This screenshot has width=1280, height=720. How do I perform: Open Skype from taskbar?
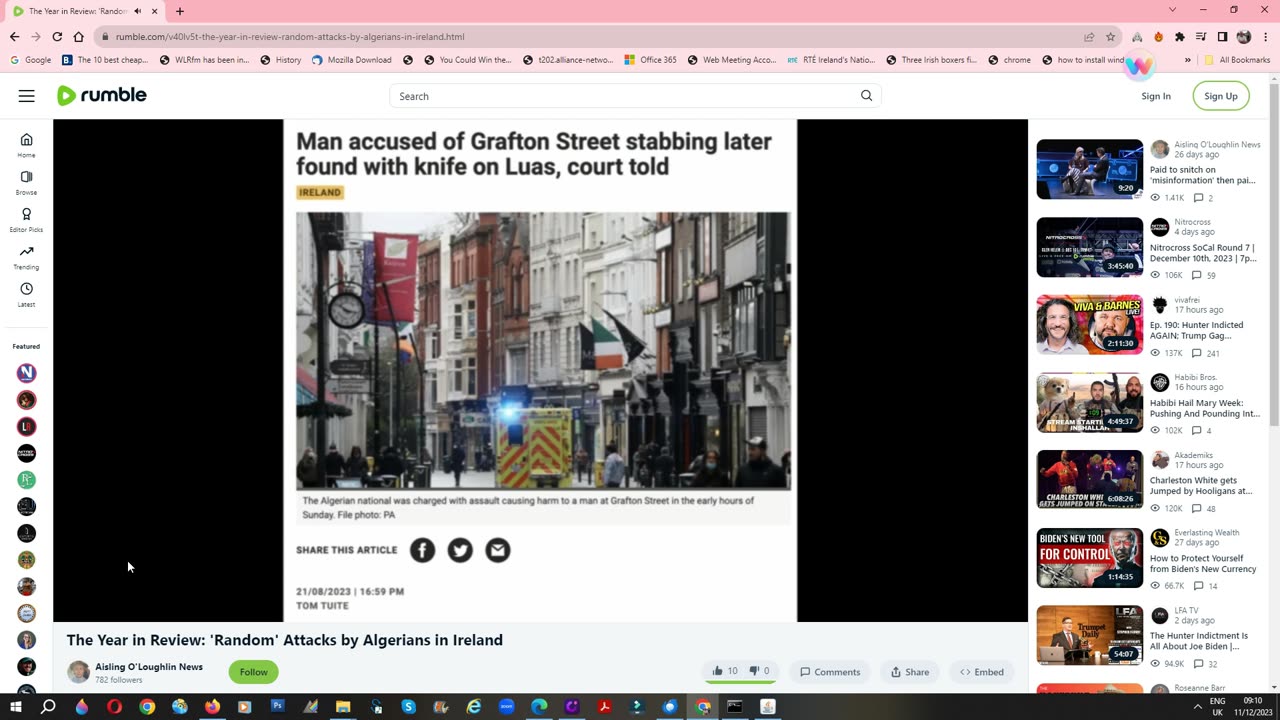point(408,707)
